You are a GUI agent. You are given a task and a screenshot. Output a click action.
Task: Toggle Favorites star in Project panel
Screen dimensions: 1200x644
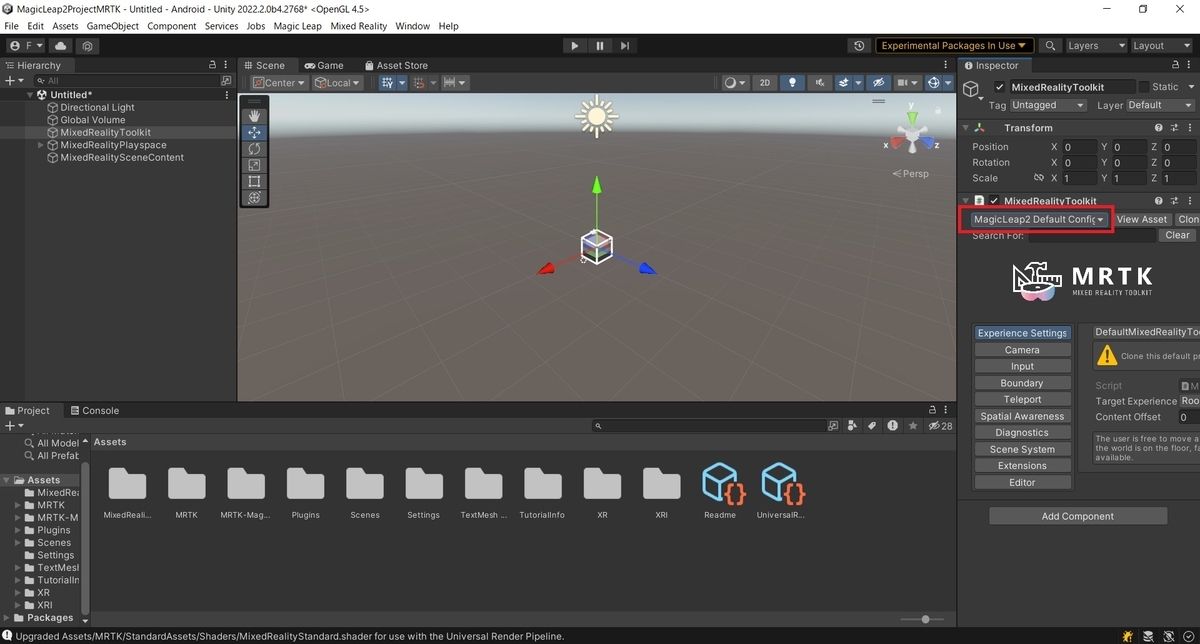(911, 426)
